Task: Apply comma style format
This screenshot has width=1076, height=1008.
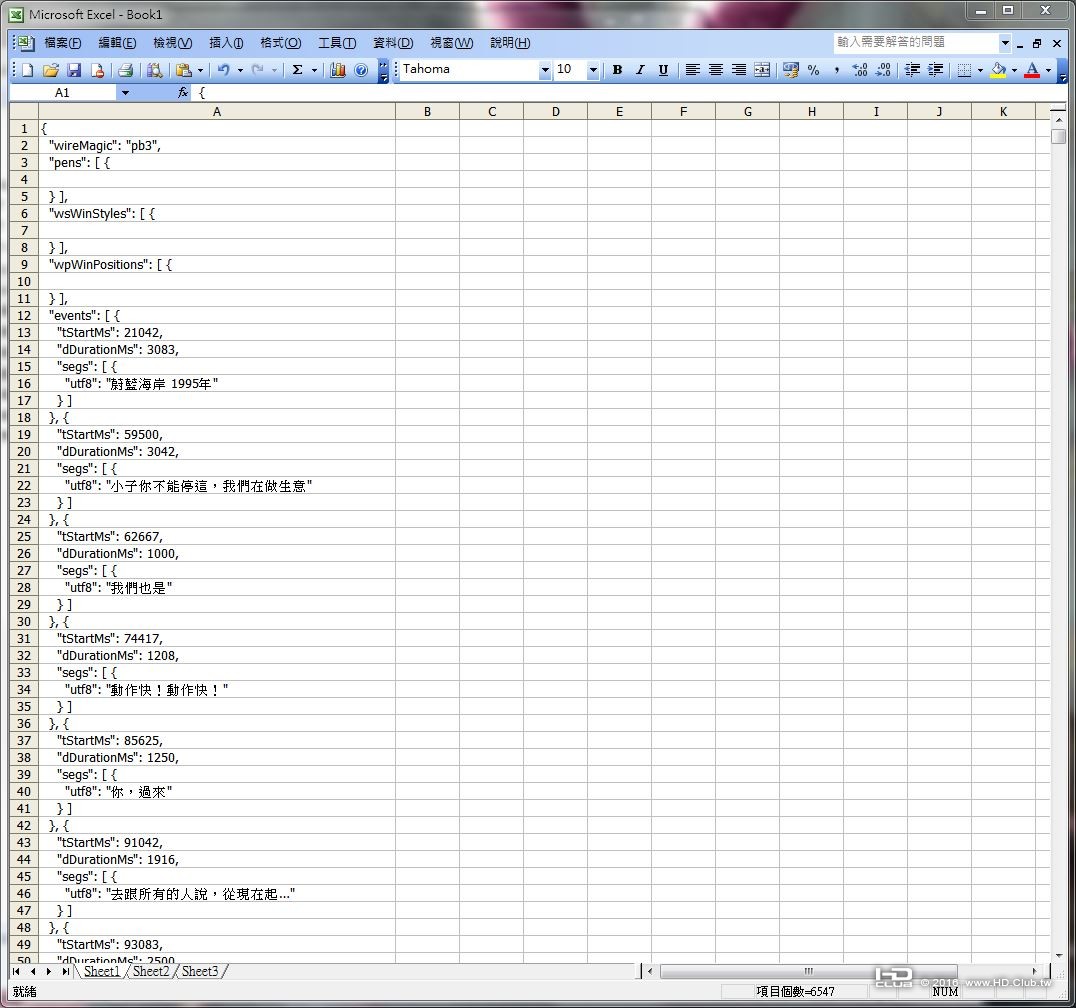Action: tap(837, 70)
